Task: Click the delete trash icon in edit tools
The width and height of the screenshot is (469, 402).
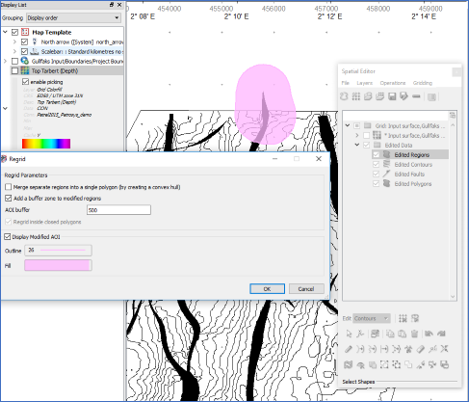Action: tap(414, 334)
